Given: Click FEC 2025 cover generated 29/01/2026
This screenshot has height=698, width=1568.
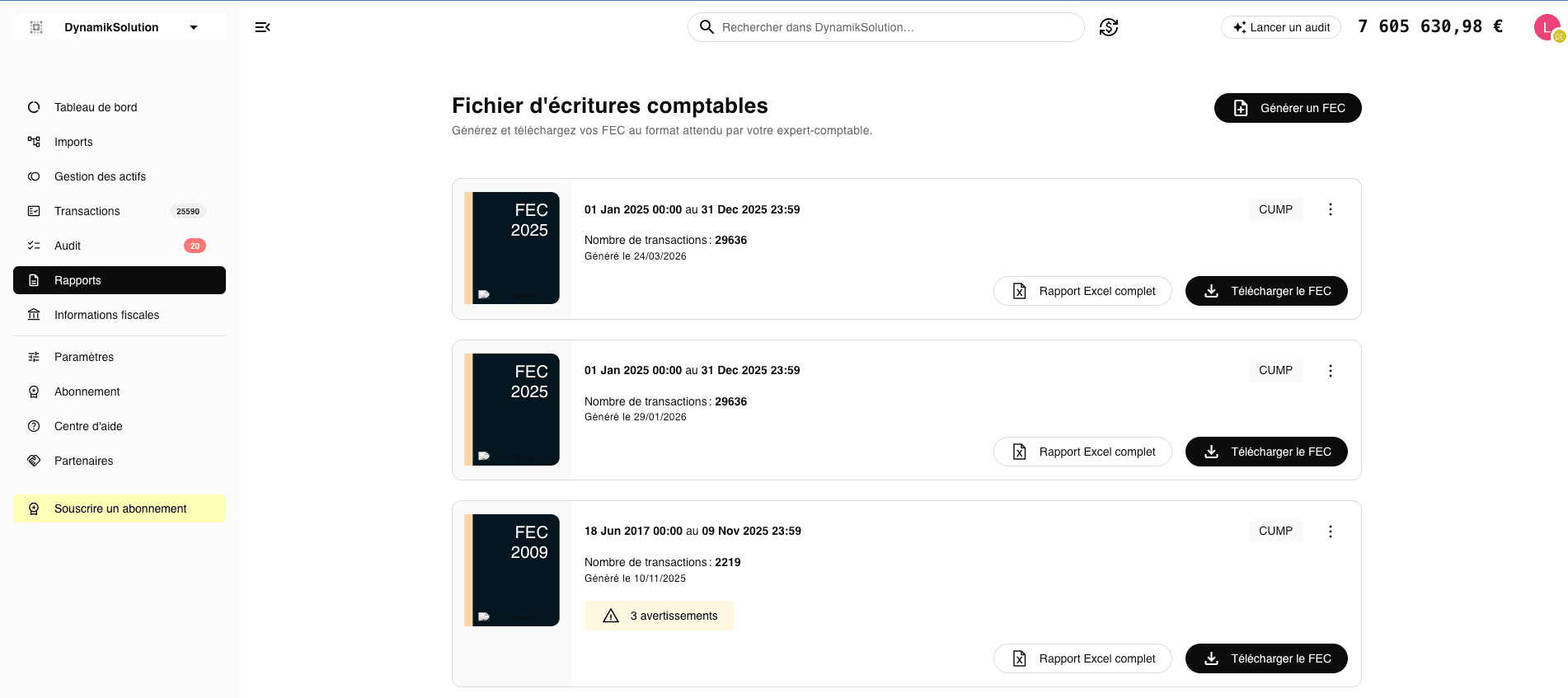Looking at the screenshot, I should pos(512,410).
